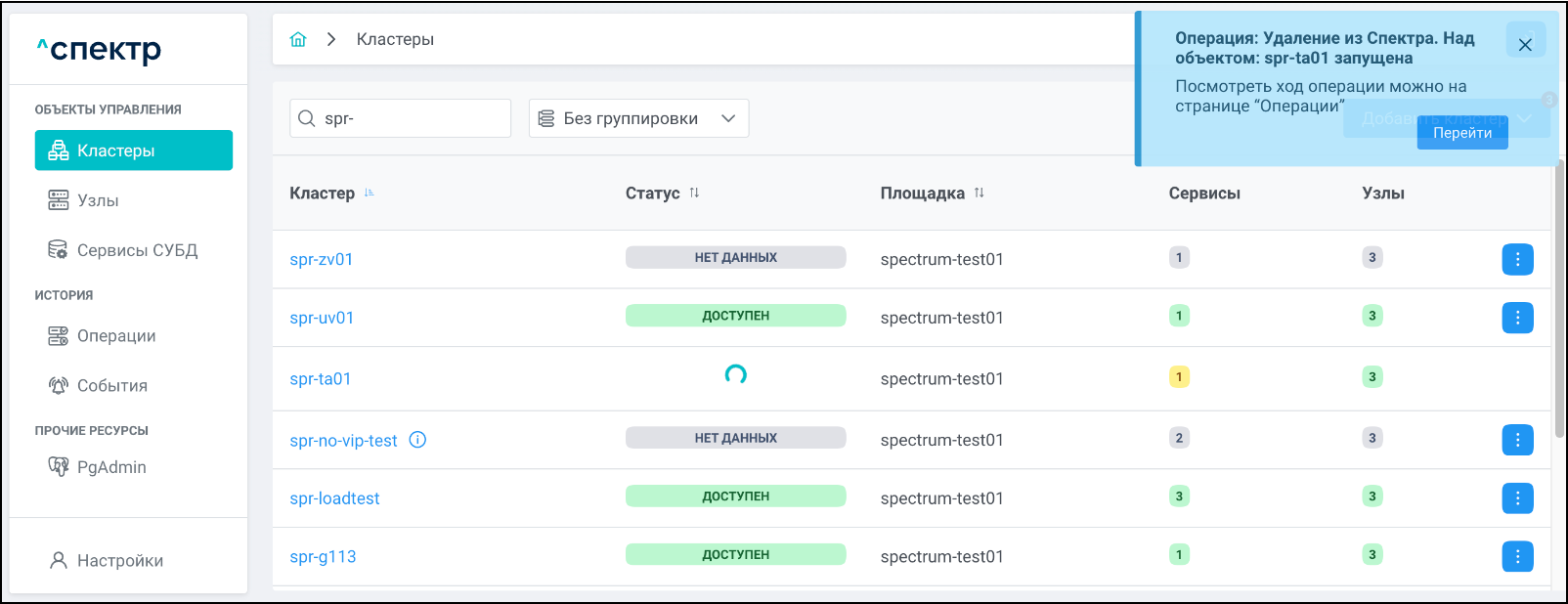The image size is (1568, 604).
Task: Sort by Площадка using its sort arrows
Action: [979, 194]
